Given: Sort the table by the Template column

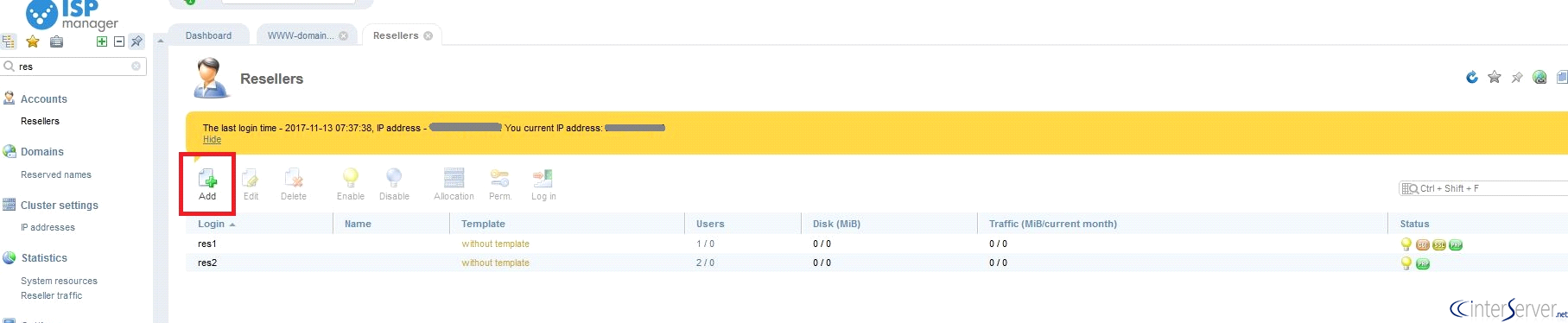Looking at the screenshot, I should coord(567,224).
